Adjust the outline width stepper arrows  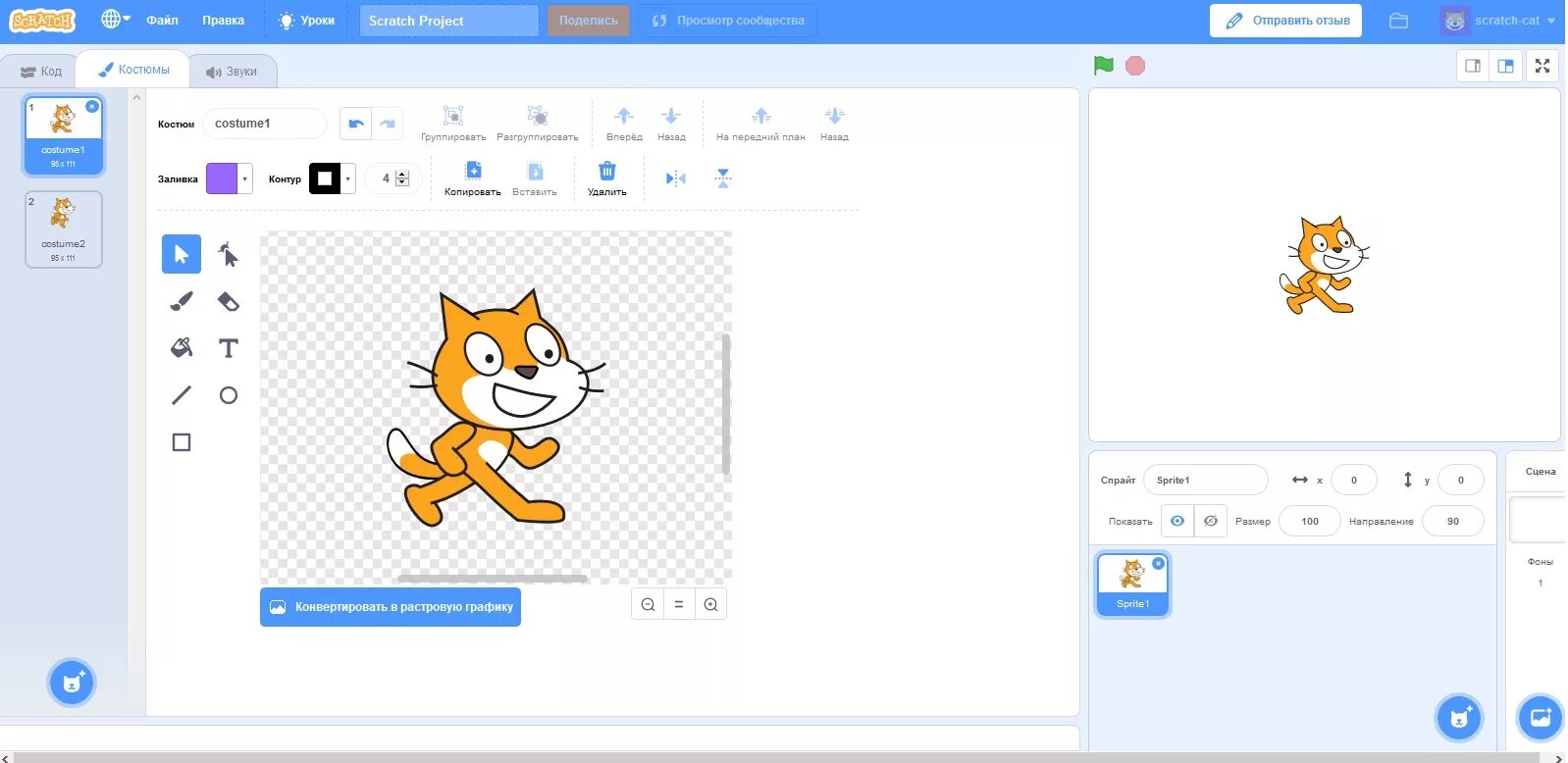coord(402,178)
